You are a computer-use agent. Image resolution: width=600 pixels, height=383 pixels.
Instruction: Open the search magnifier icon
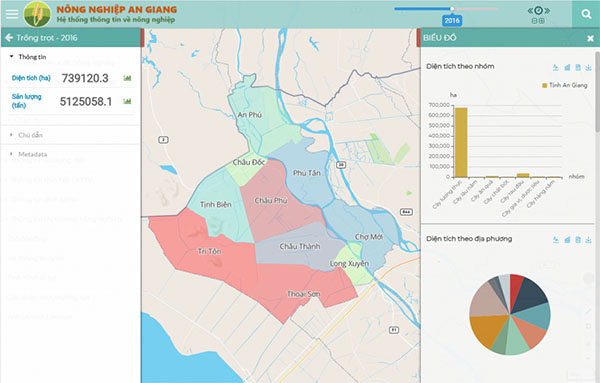pos(586,14)
